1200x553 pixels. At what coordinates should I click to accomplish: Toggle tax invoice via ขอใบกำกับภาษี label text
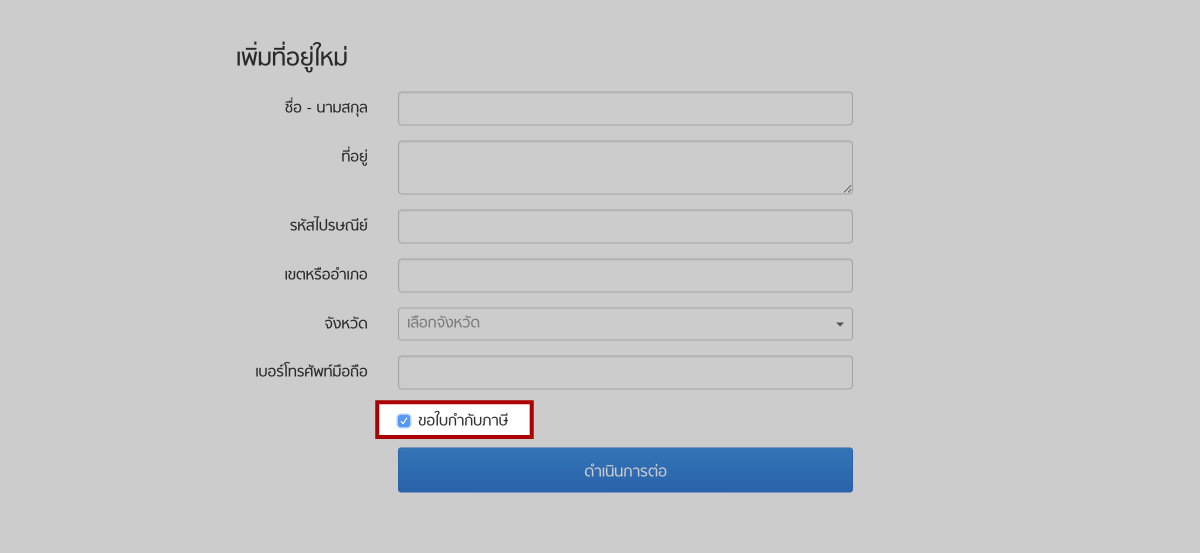463,421
